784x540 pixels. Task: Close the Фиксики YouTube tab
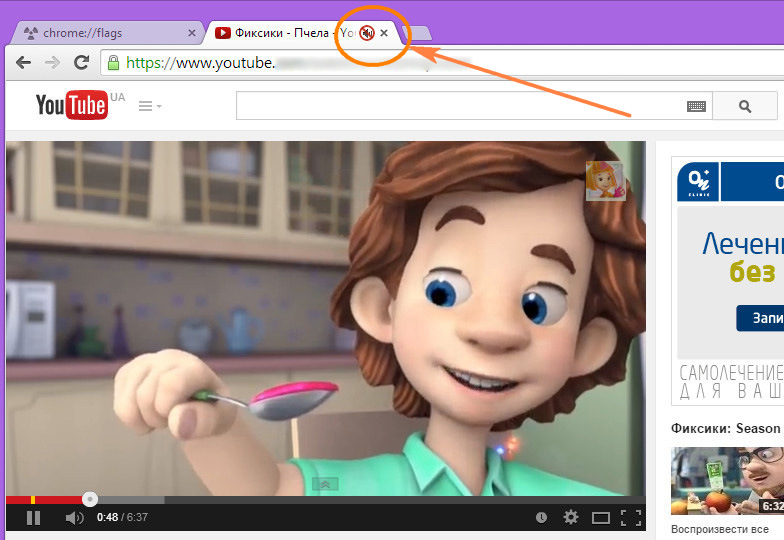[x=384, y=33]
